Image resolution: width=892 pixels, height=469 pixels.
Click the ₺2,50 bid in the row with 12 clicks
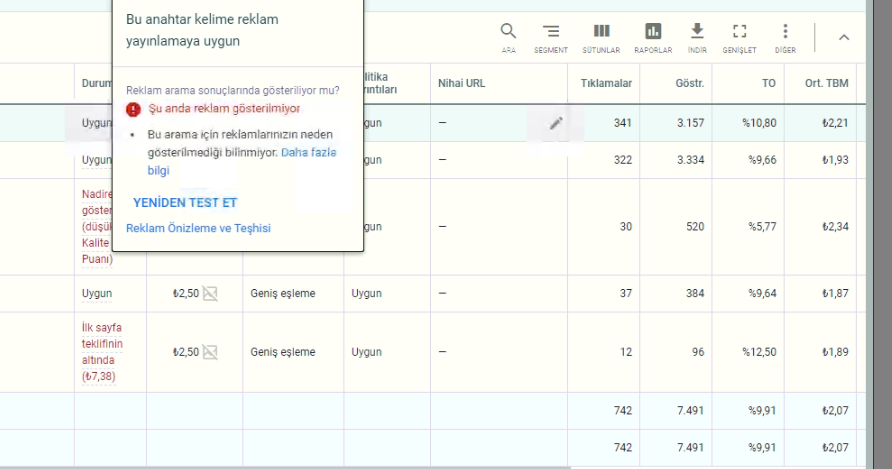(x=186, y=352)
